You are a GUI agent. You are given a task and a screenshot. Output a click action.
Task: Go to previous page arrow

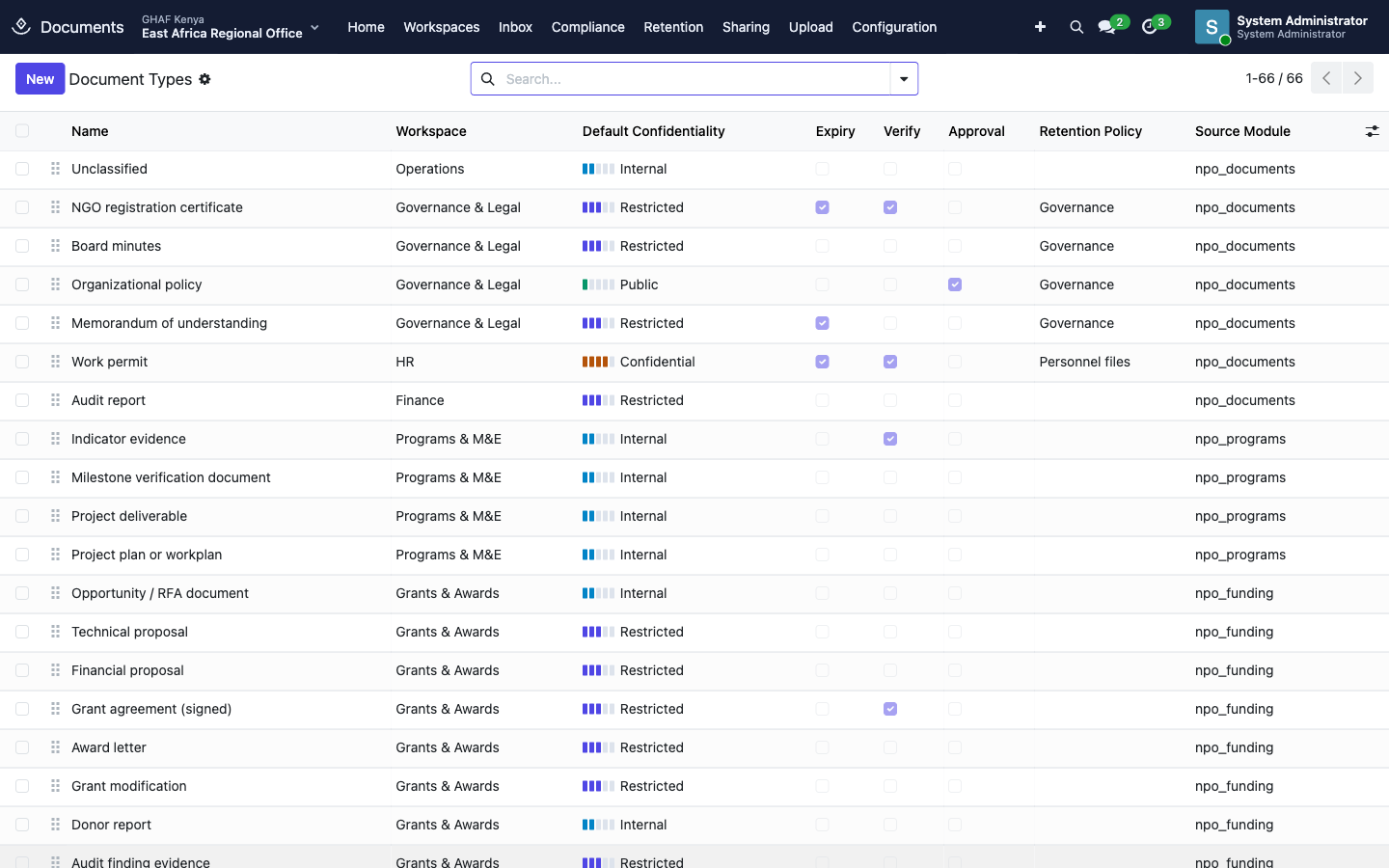click(1326, 78)
